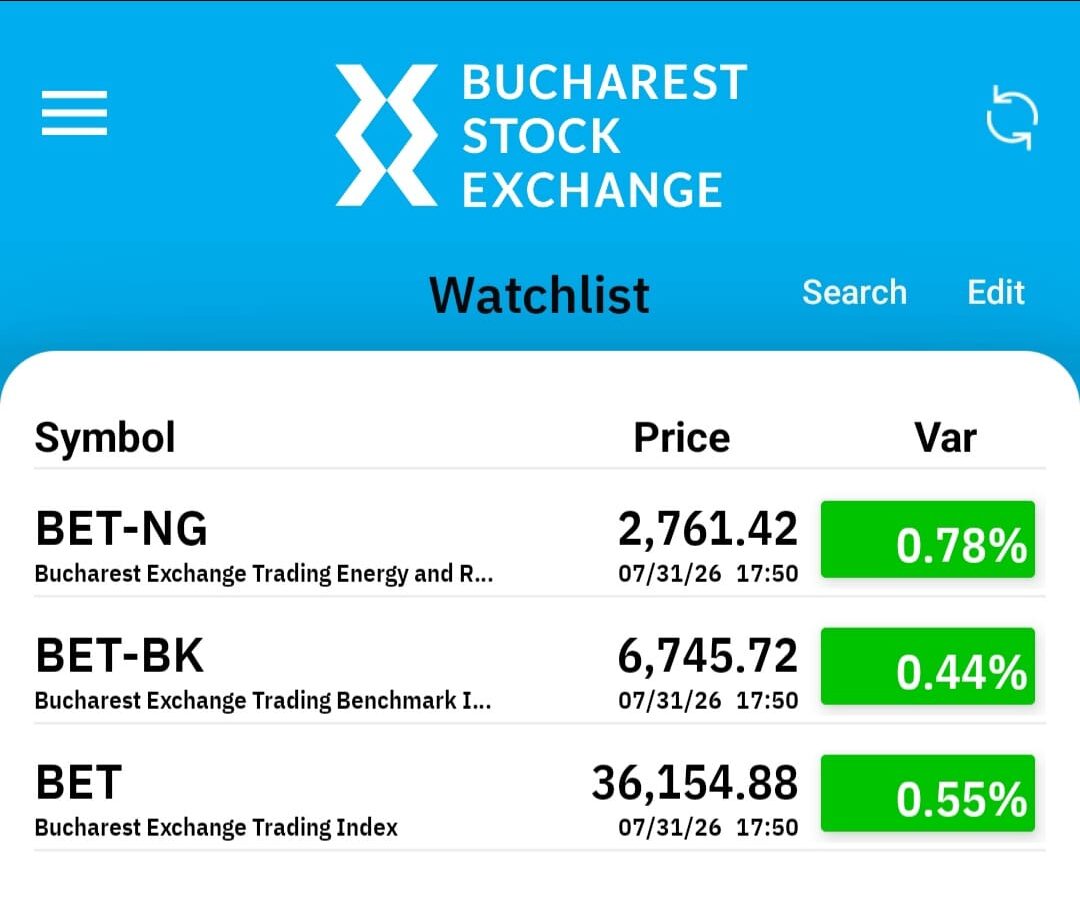Viewport: 1080px width, 914px height.
Task: Tap the Bucharest Stock Exchange X logo
Action: point(386,135)
